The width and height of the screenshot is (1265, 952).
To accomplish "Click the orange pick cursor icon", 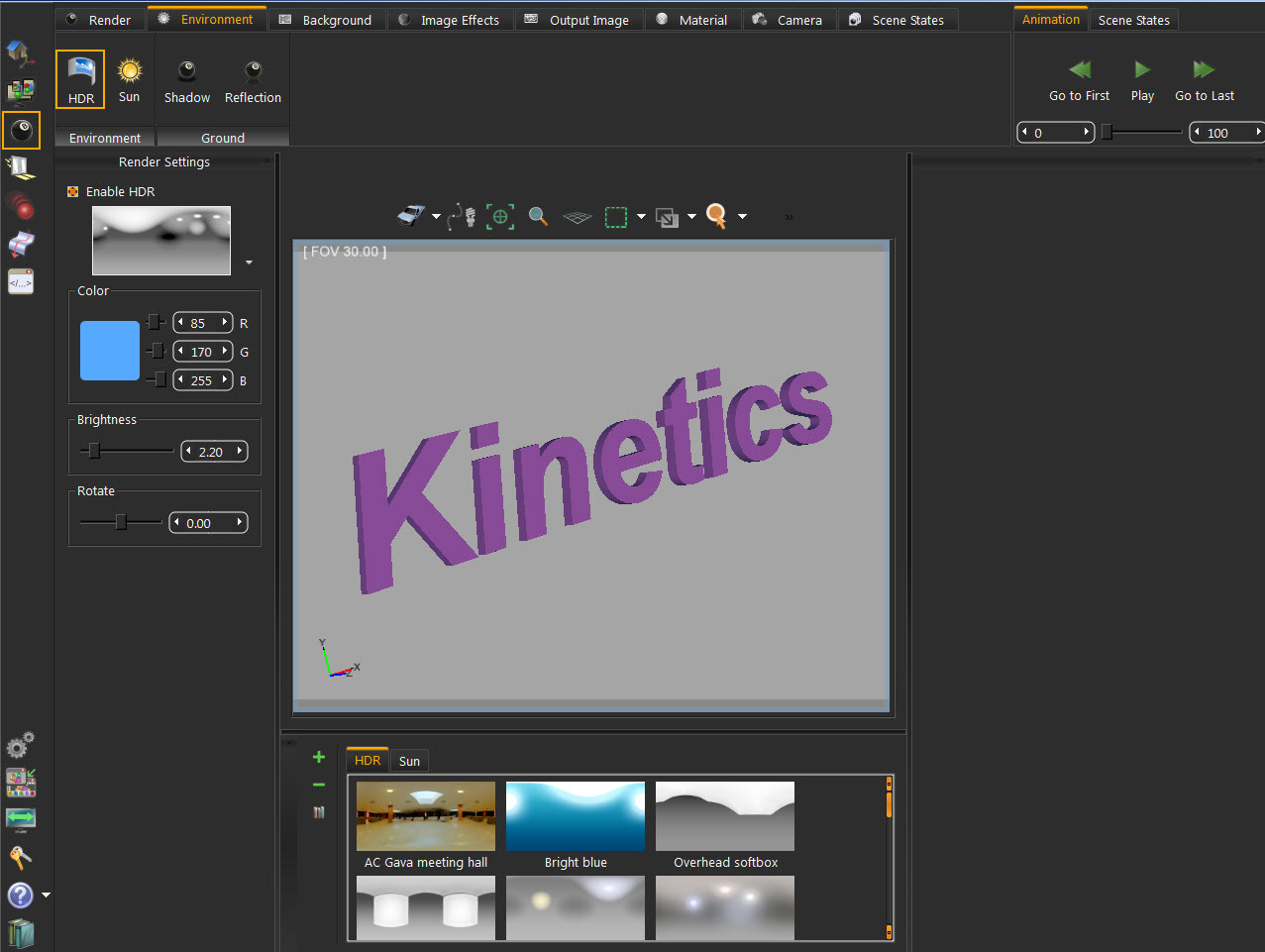I will [717, 216].
